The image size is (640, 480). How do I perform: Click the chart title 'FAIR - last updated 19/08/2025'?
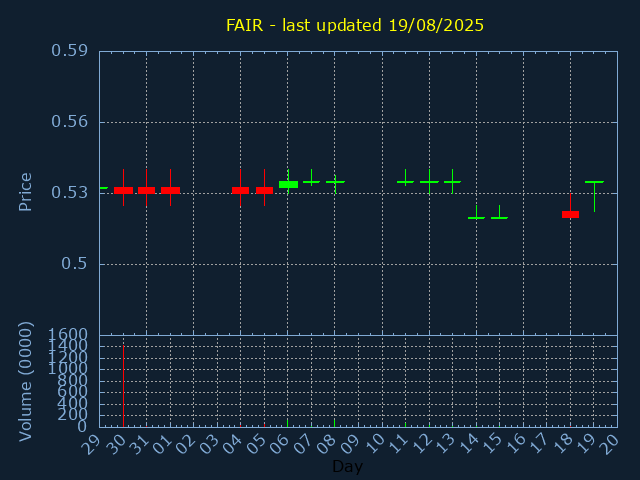pyautogui.click(x=355, y=25)
